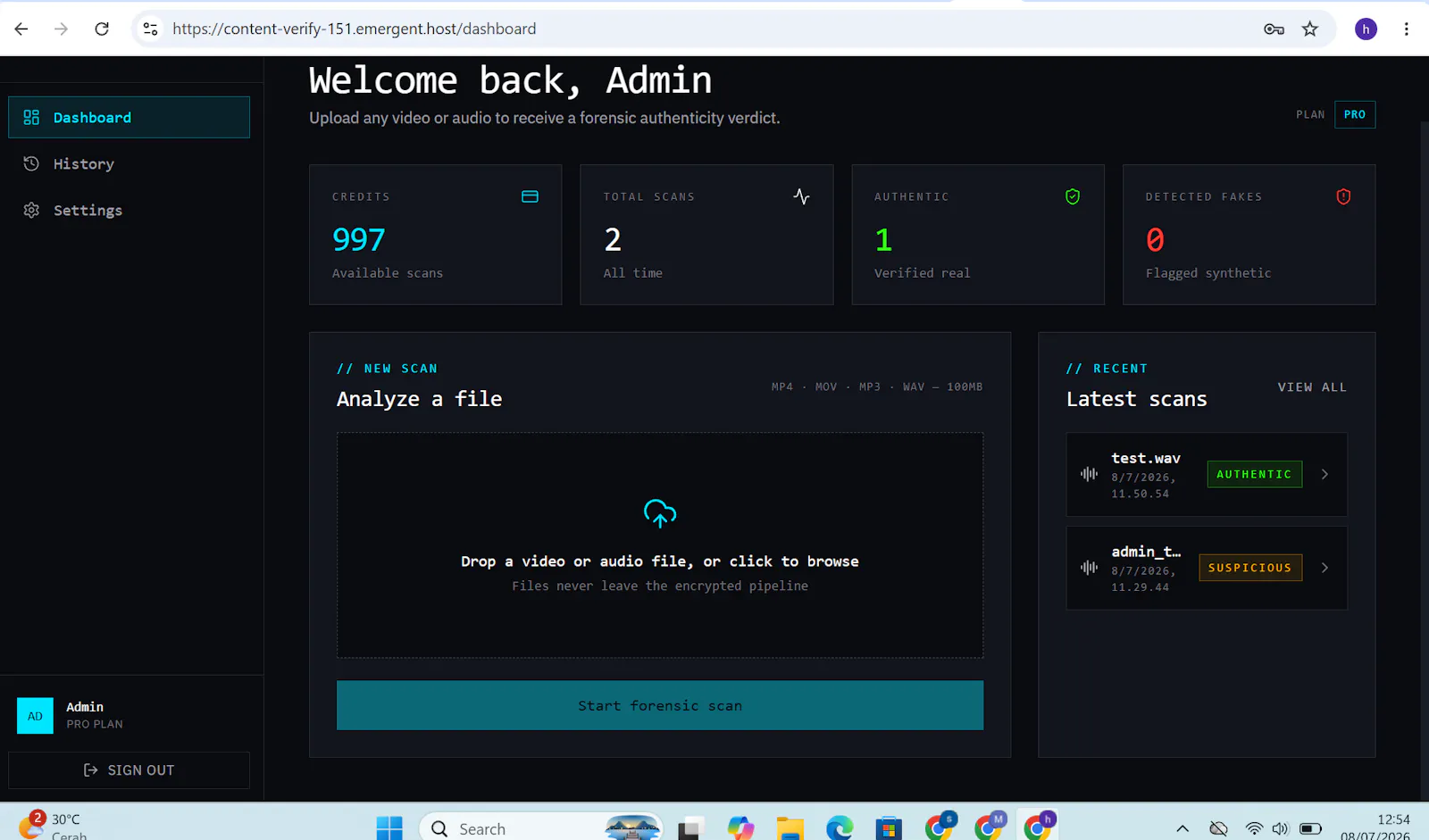The width and height of the screenshot is (1429, 840).
Task: Click the History clock icon
Action: 31,163
